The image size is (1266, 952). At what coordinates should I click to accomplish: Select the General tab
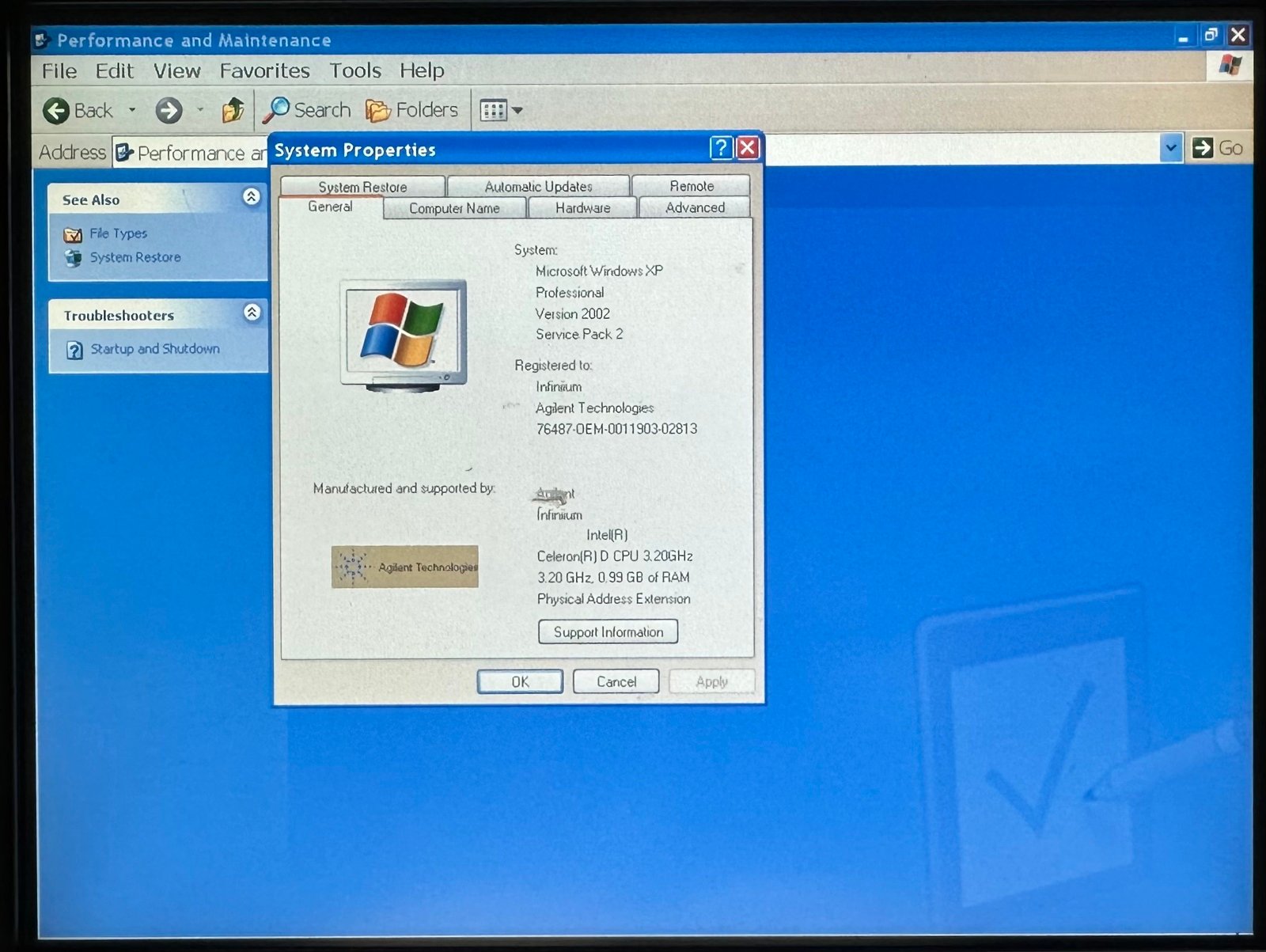coord(330,207)
